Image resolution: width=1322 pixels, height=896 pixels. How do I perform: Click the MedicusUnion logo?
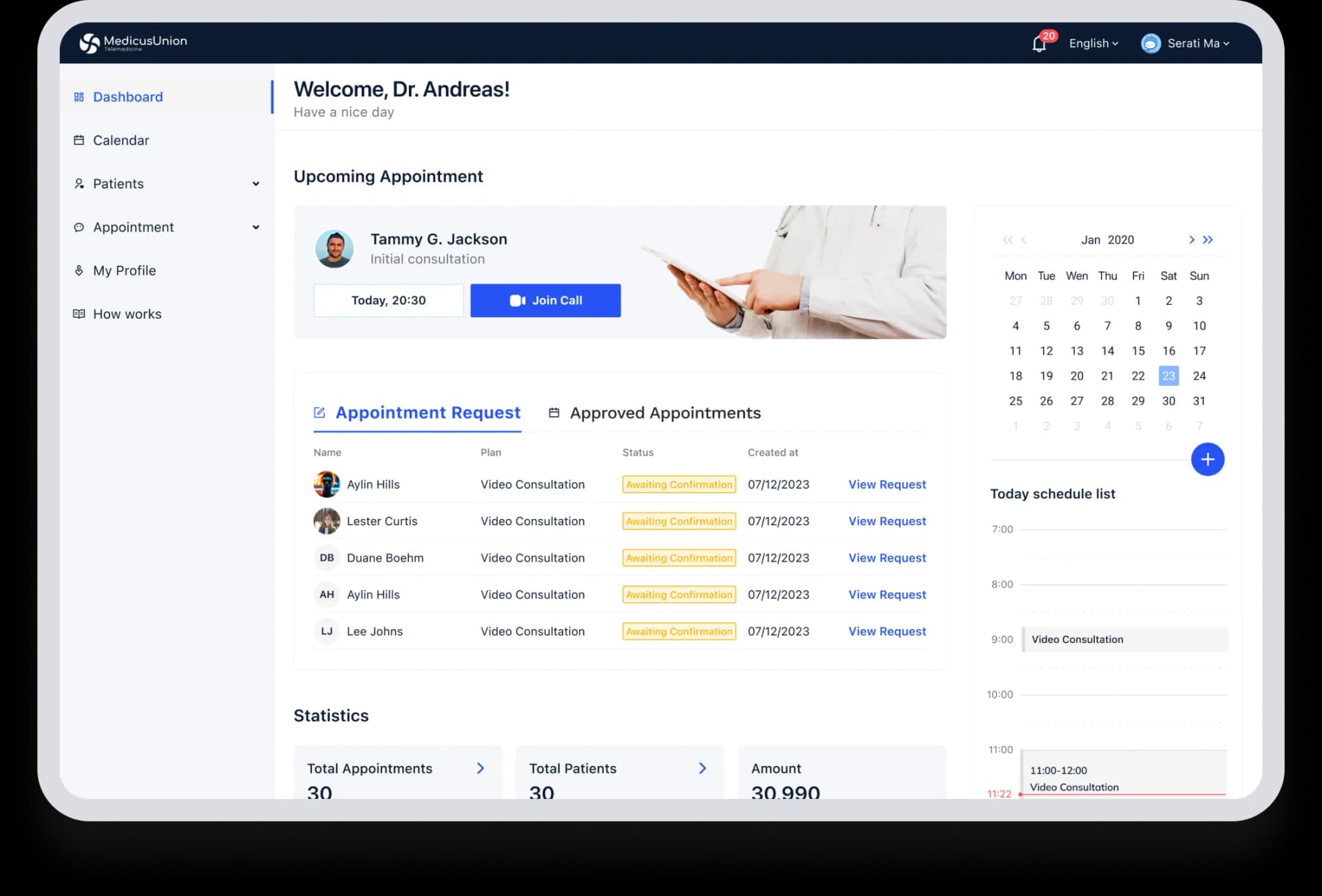point(133,43)
